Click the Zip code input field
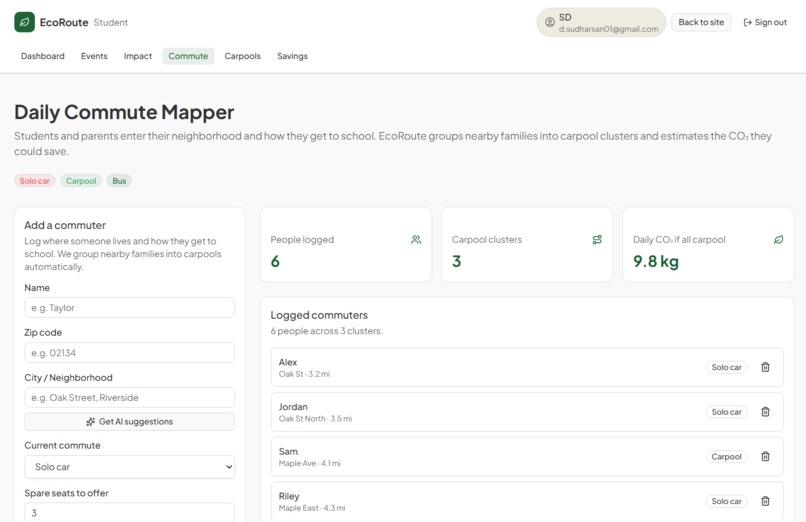 (130, 353)
